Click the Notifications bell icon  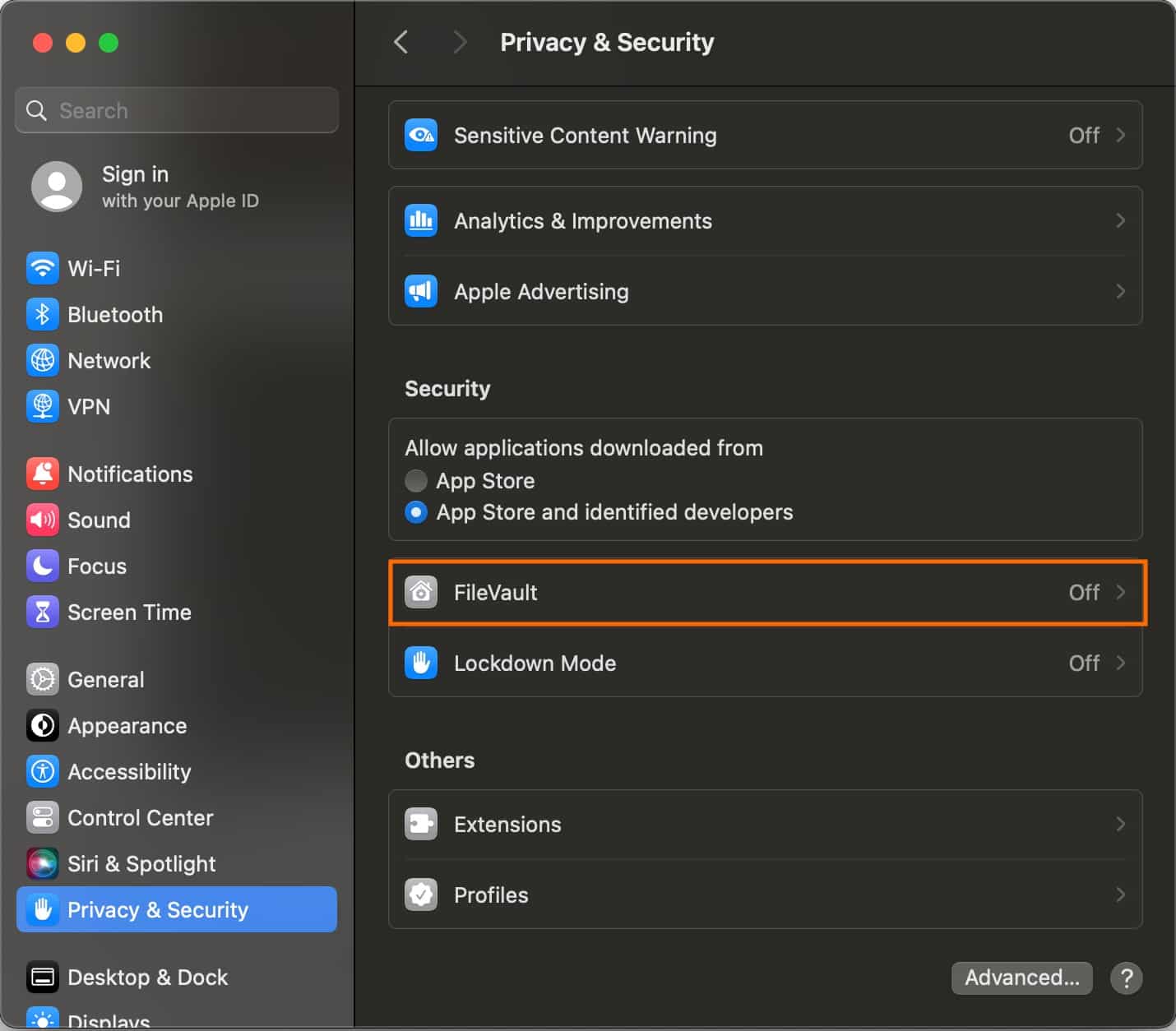click(42, 474)
